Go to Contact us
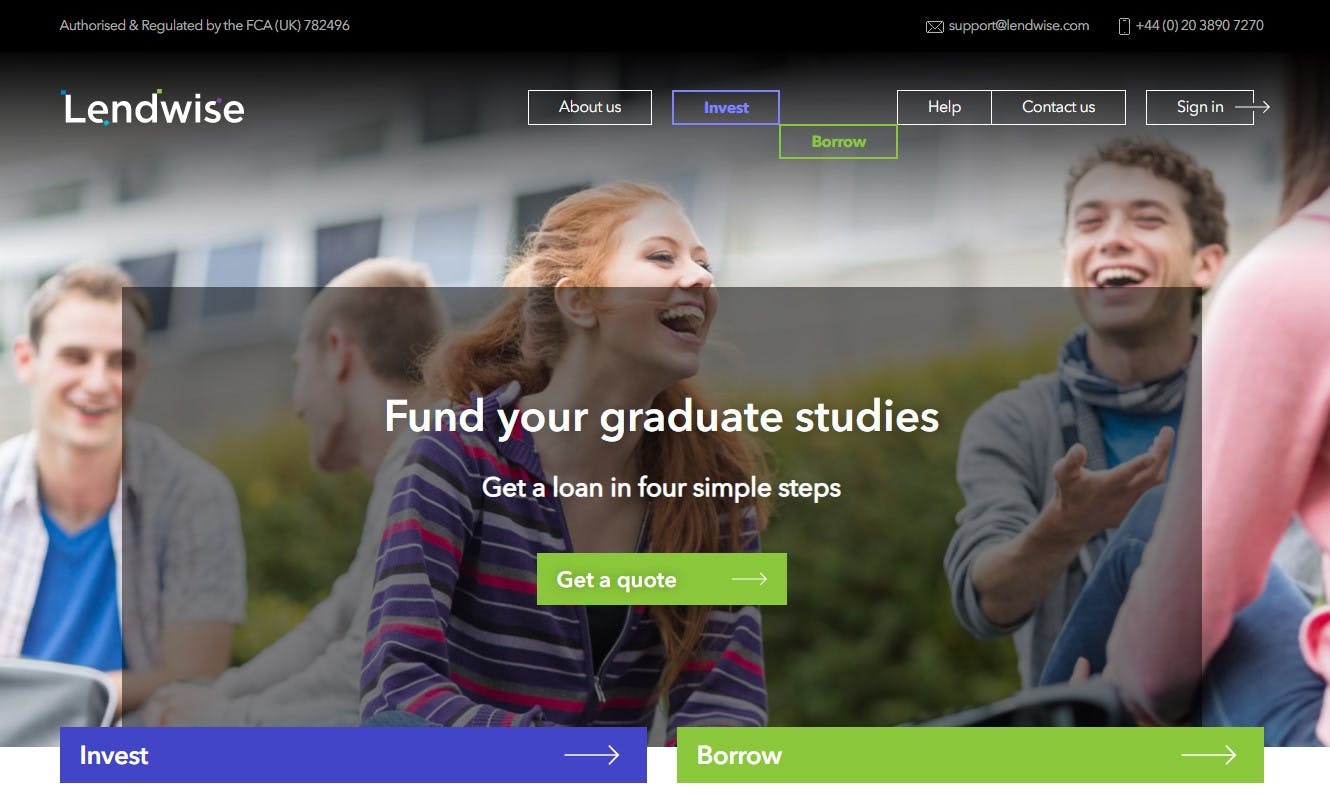The image size is (1330, 800). [x=1058, y=107]
